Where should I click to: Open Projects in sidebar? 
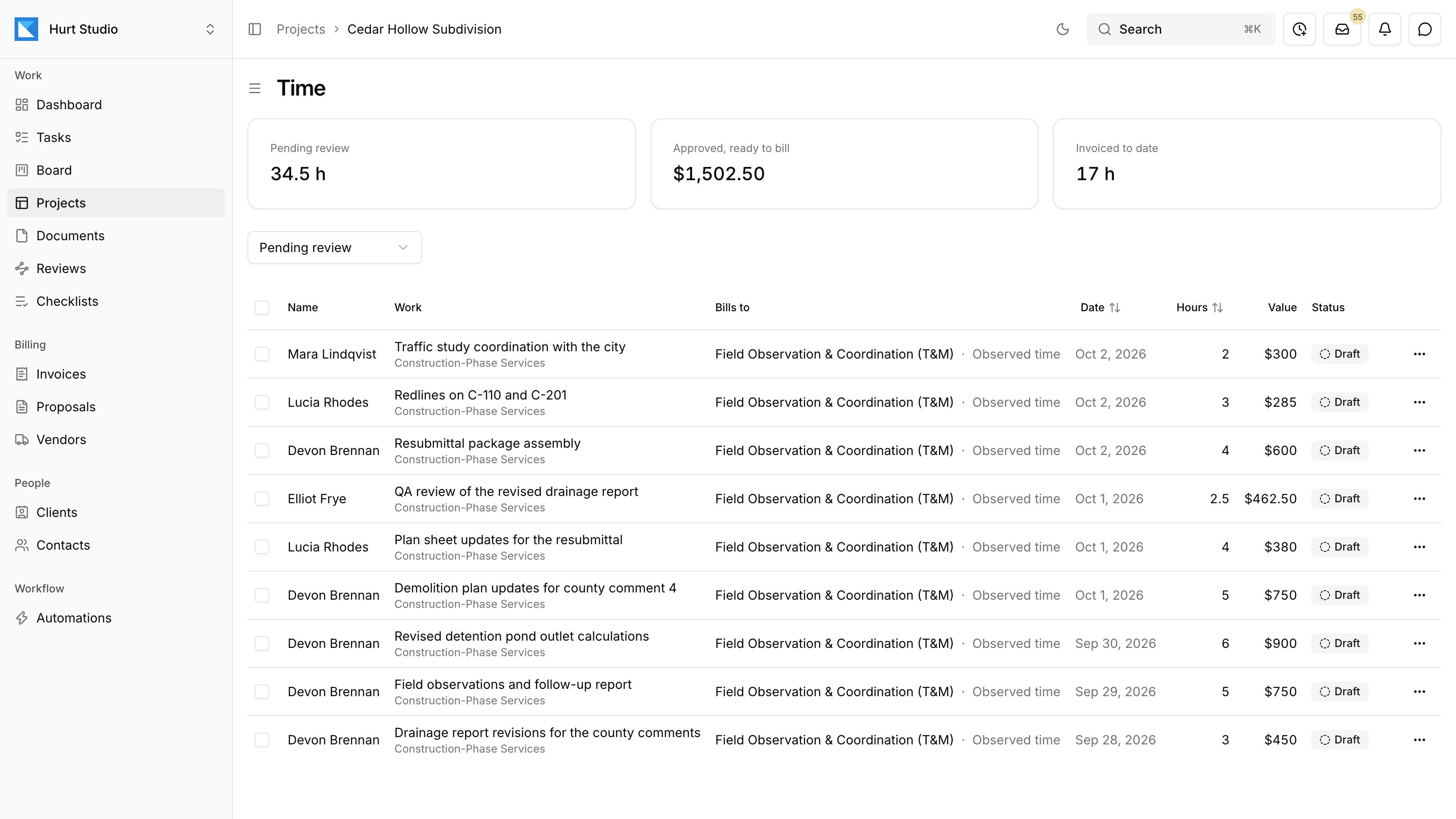pos(116,203)
